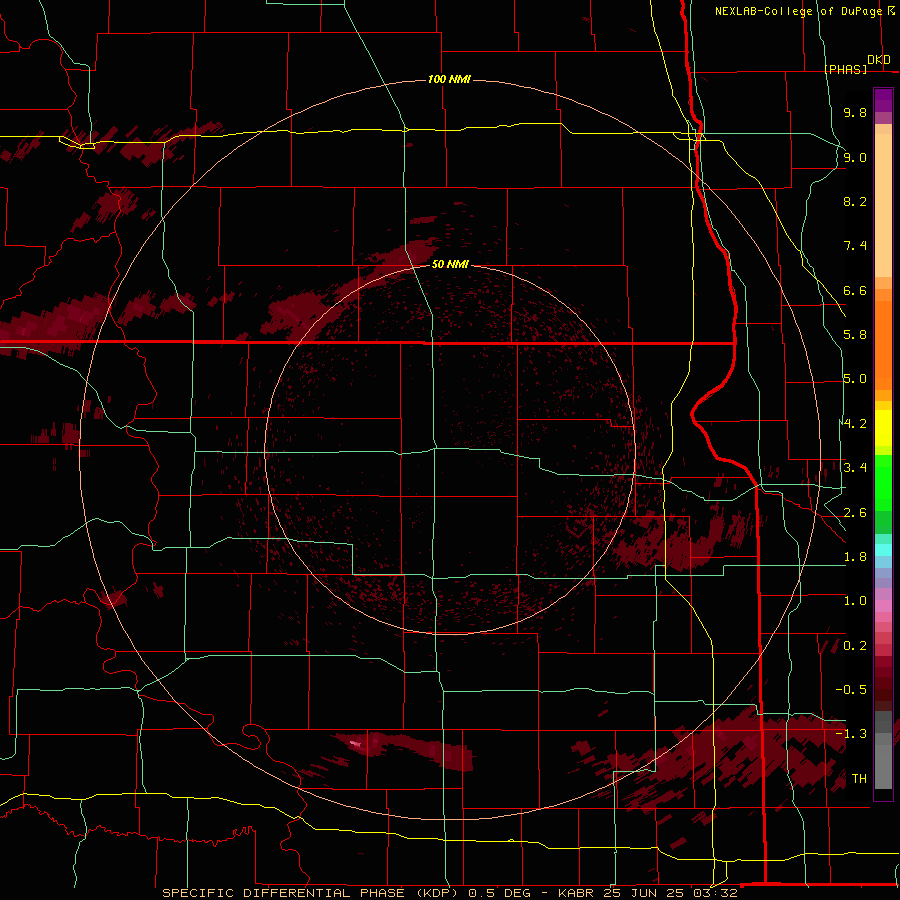Click the 9.0 value on the color scale
The width and height of the screenshot is (900, 900).
(x=855, y=157)
